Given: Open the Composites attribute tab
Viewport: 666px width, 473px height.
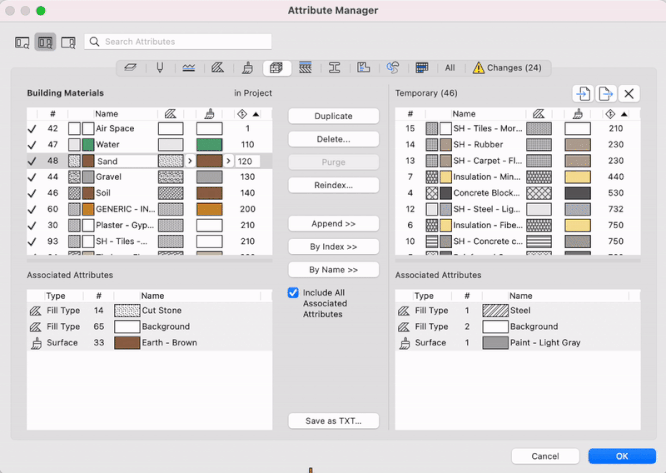Looking at the screenshot, I should [x=305, y=68].
